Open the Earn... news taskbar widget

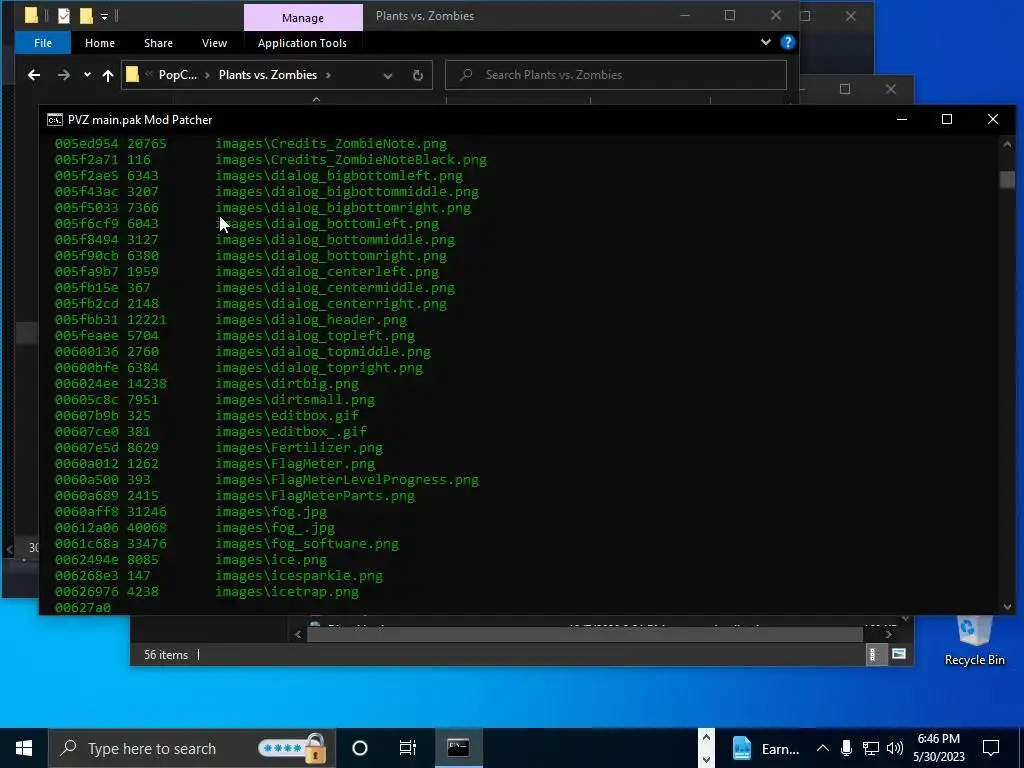(765, 749)
